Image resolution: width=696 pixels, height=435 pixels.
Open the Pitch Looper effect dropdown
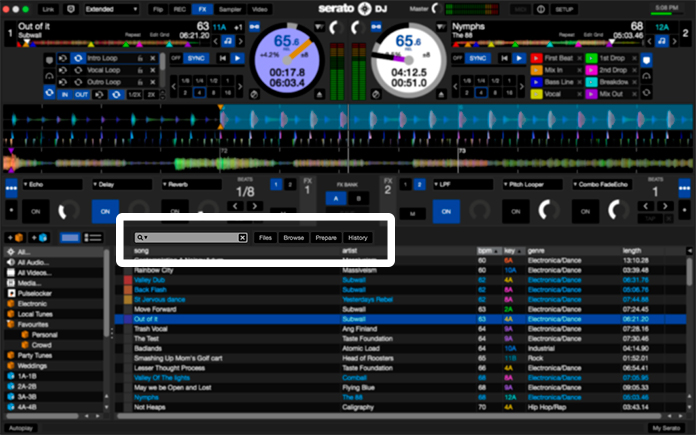[x=532, y=184]
